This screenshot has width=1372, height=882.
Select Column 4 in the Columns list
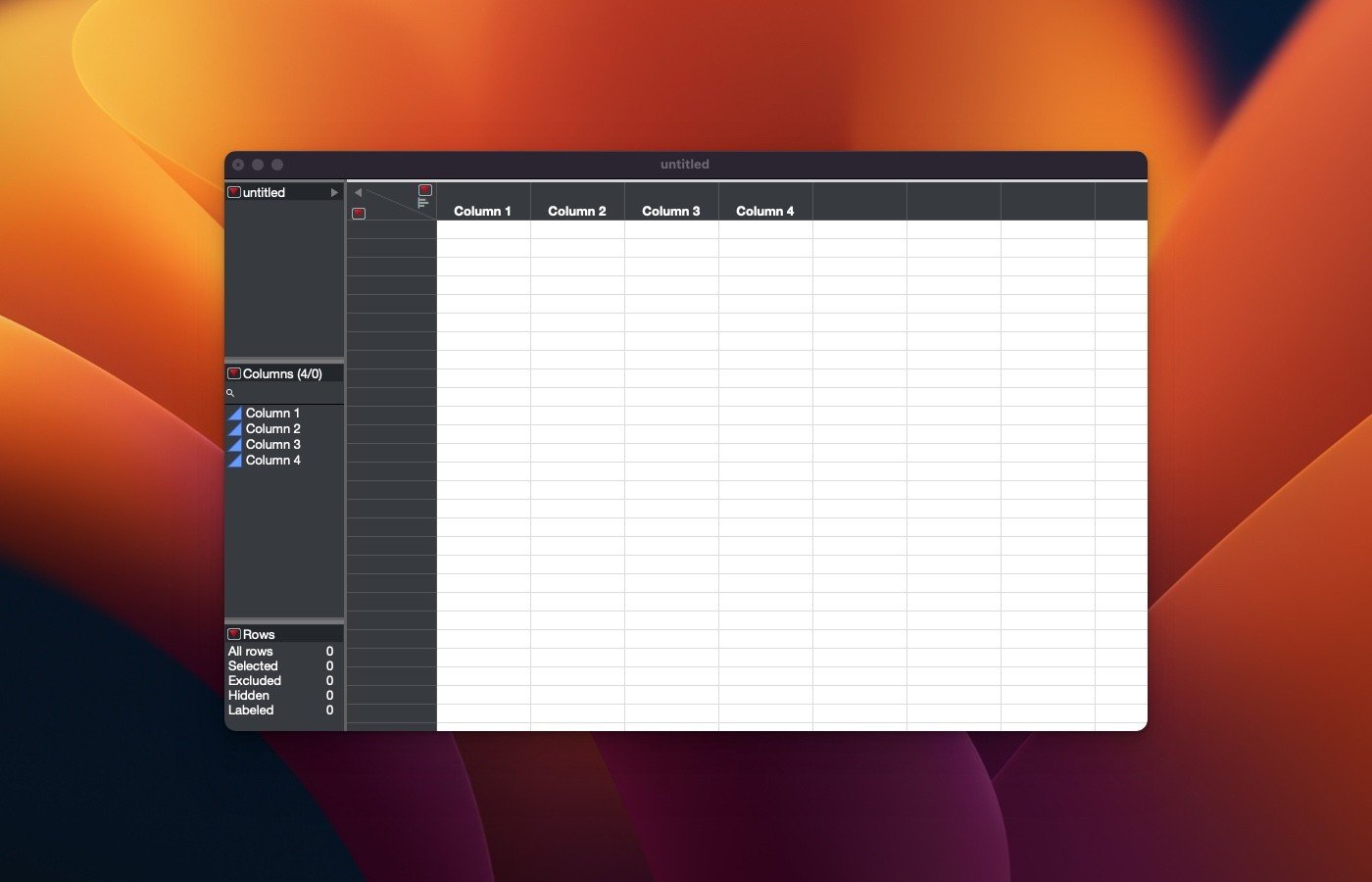pos(272,460)
